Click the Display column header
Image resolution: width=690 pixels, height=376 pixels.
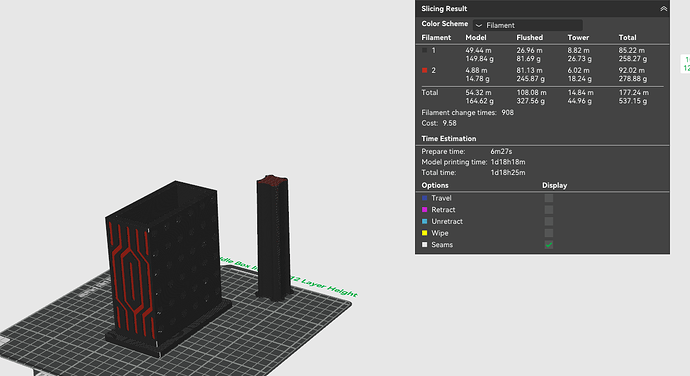[554, 185]
